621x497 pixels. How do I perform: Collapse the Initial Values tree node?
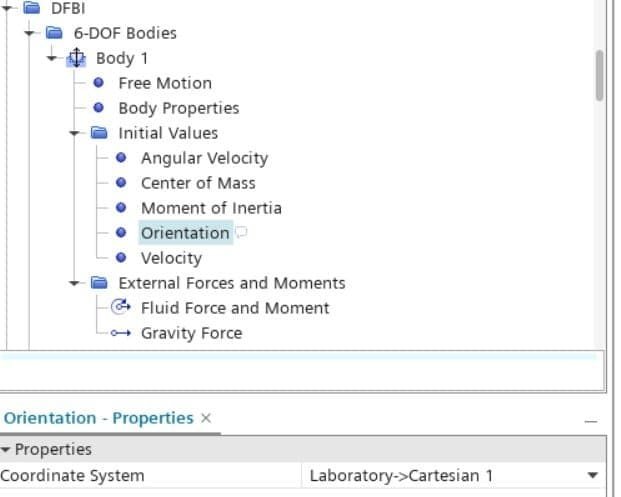pyautogui.click(x=75, y=133)
